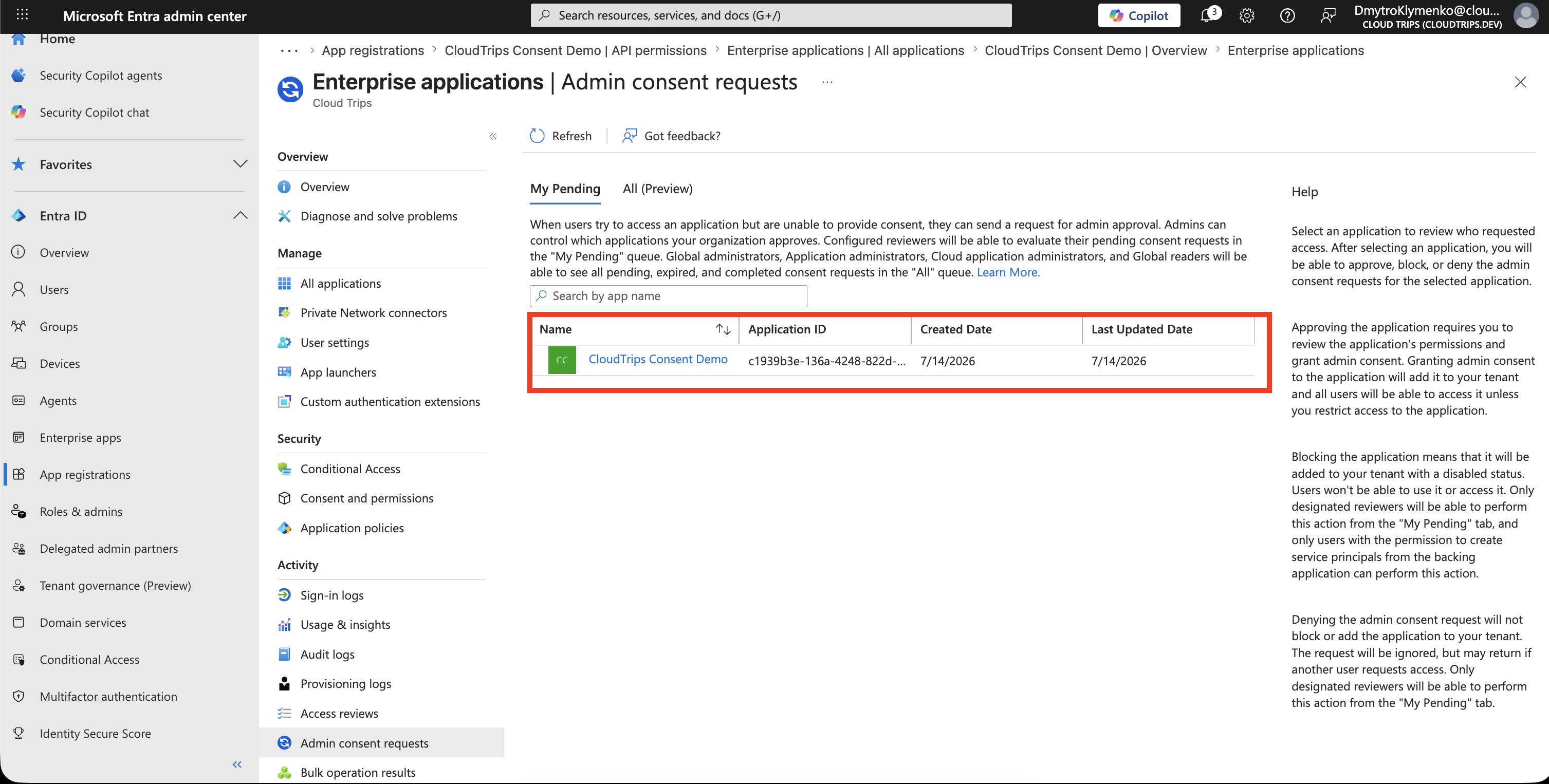Open the help question mark icon
Screen dimensions: 1549x784
click(1287, 15)
